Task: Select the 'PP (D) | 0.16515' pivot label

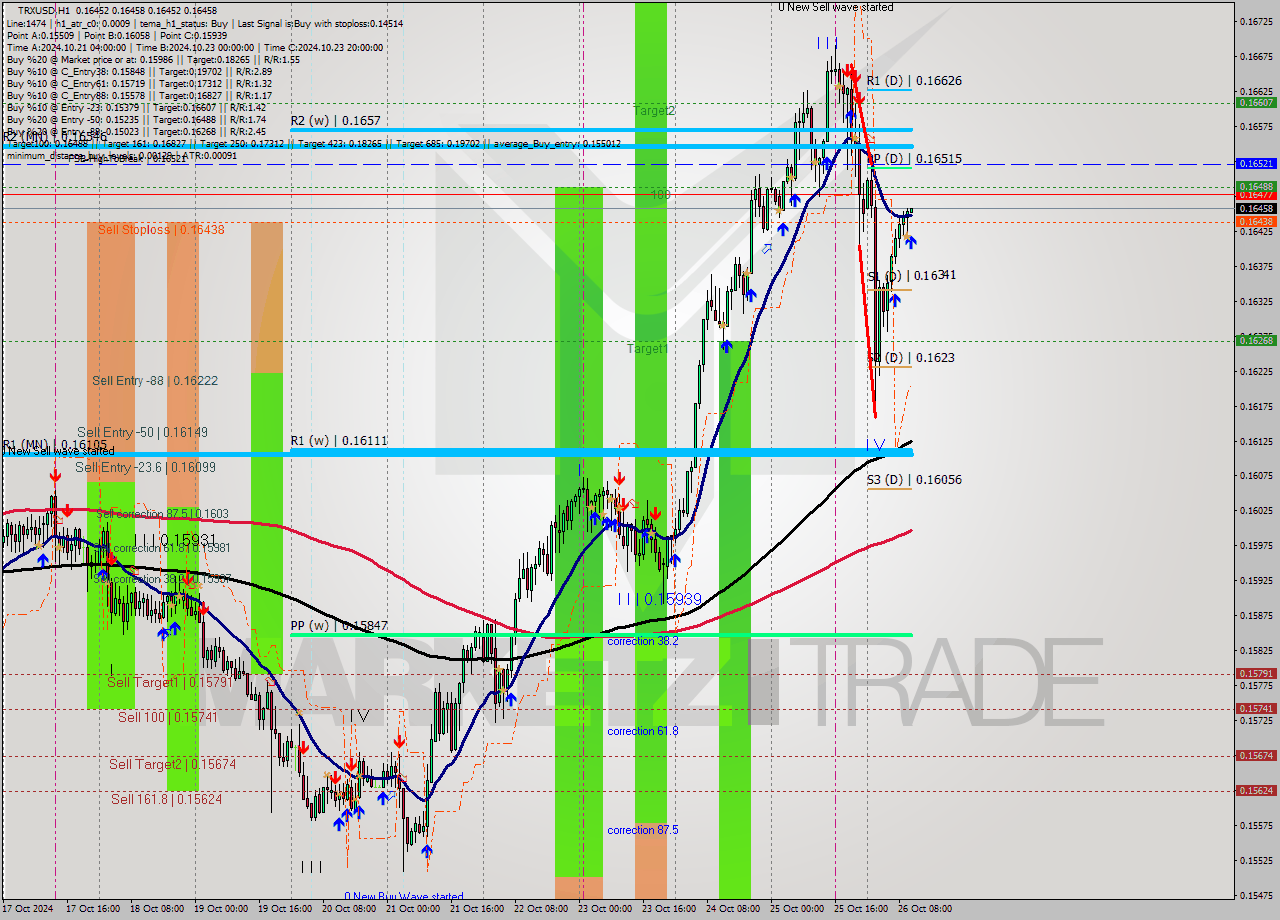Action: click(914, 159)
